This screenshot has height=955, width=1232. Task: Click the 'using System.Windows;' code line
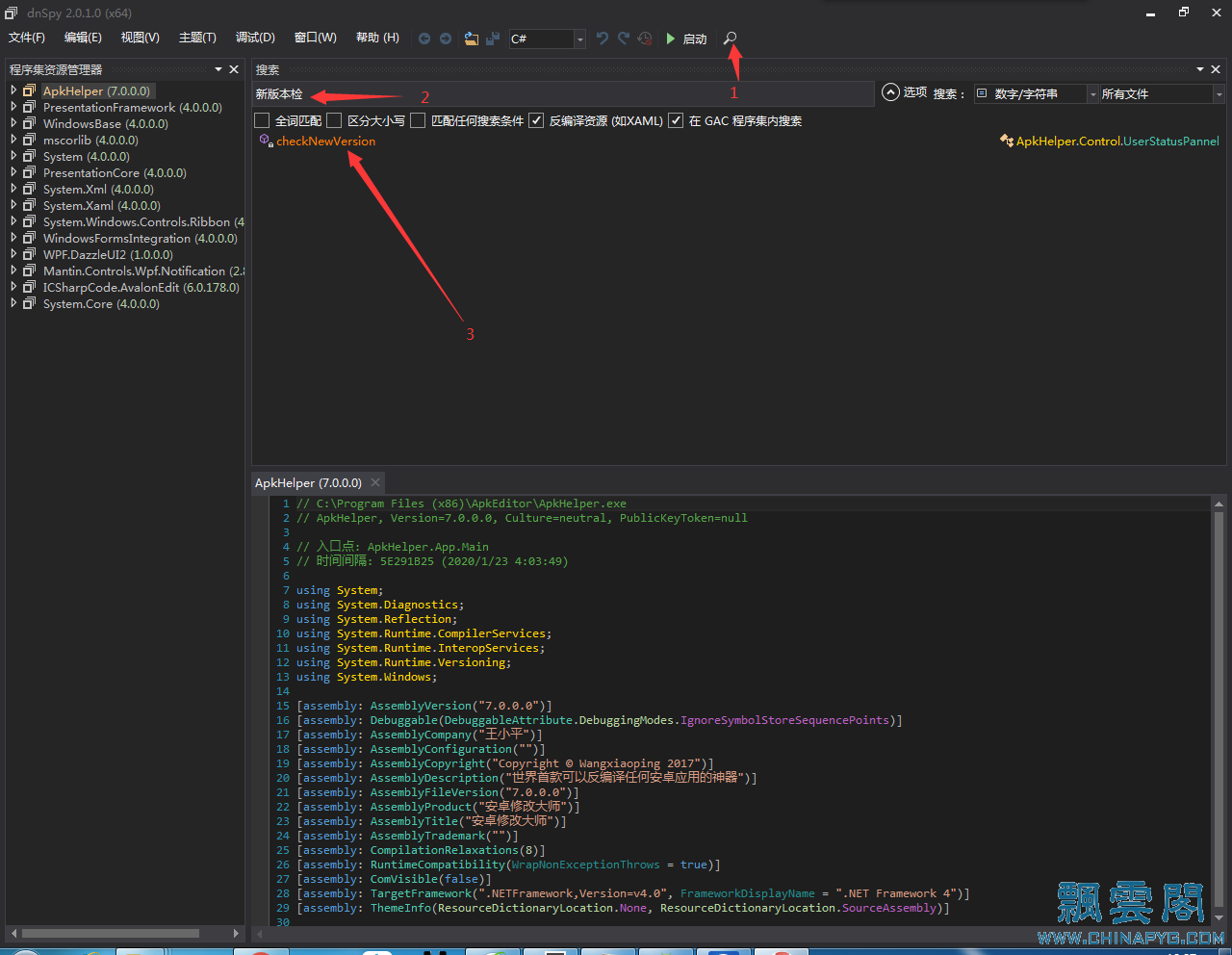367,677
